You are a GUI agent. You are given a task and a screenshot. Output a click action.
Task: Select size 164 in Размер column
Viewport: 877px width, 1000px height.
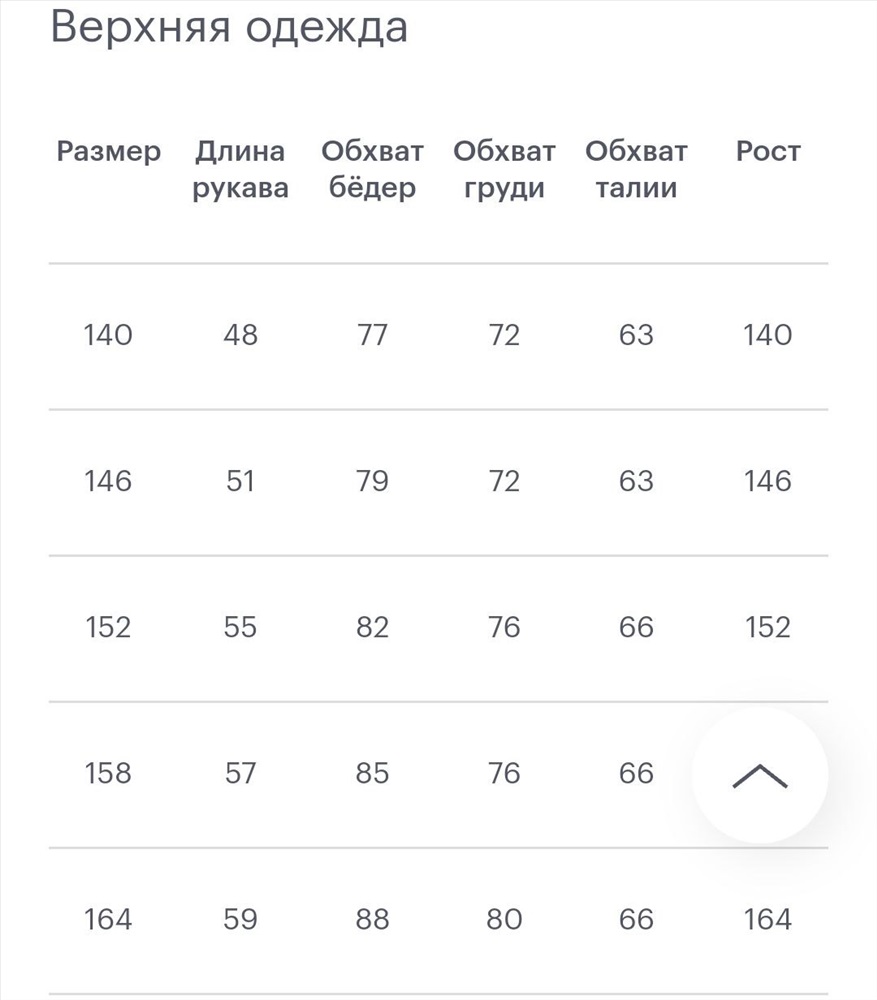tap(108, 919)
